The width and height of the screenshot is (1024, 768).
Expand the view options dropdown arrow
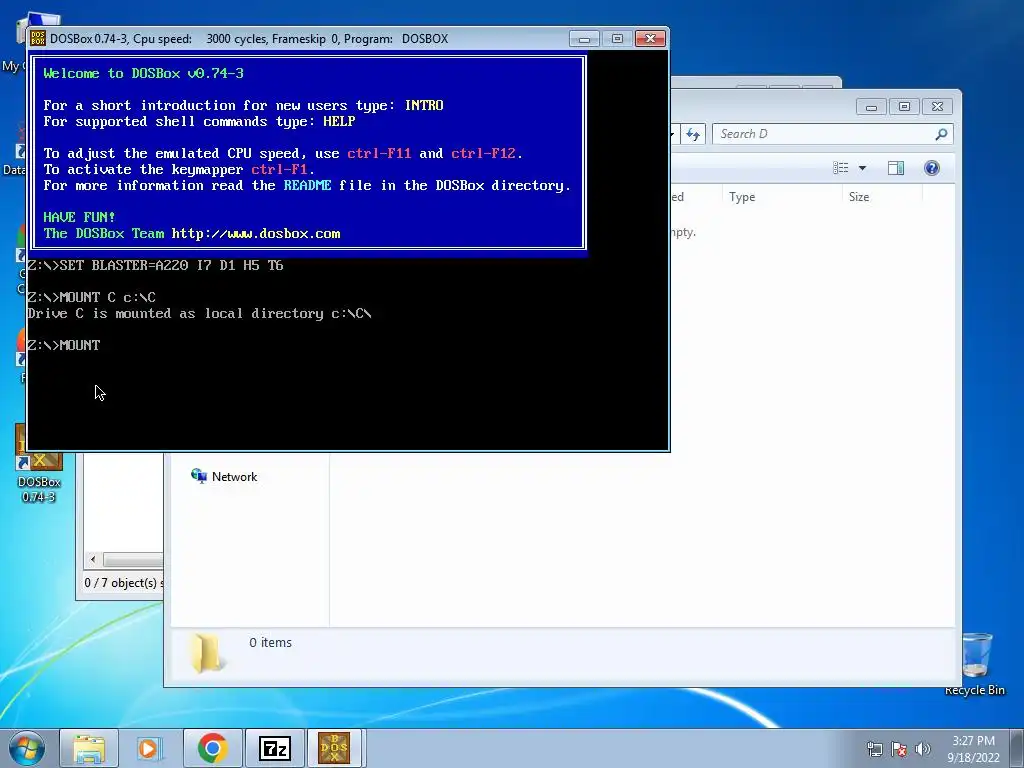pyautogui.click(x=862, y=168)
